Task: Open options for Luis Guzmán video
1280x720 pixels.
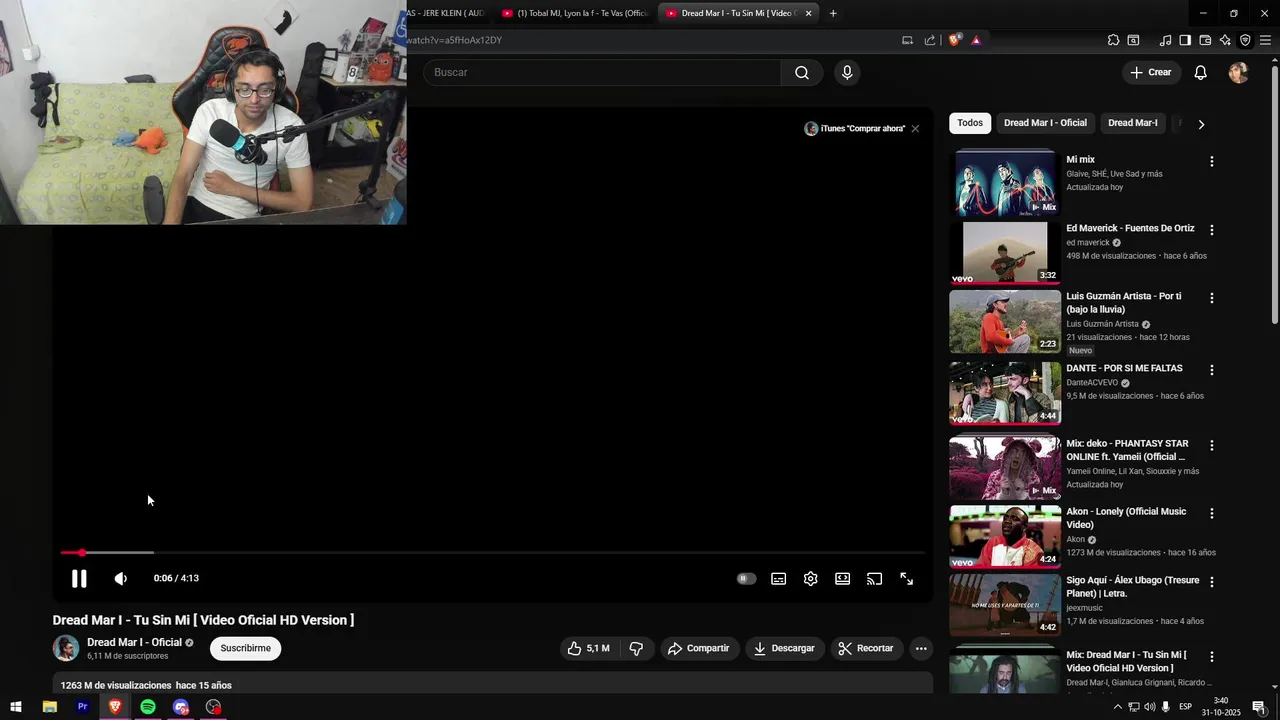Action: pos(1211,298)
